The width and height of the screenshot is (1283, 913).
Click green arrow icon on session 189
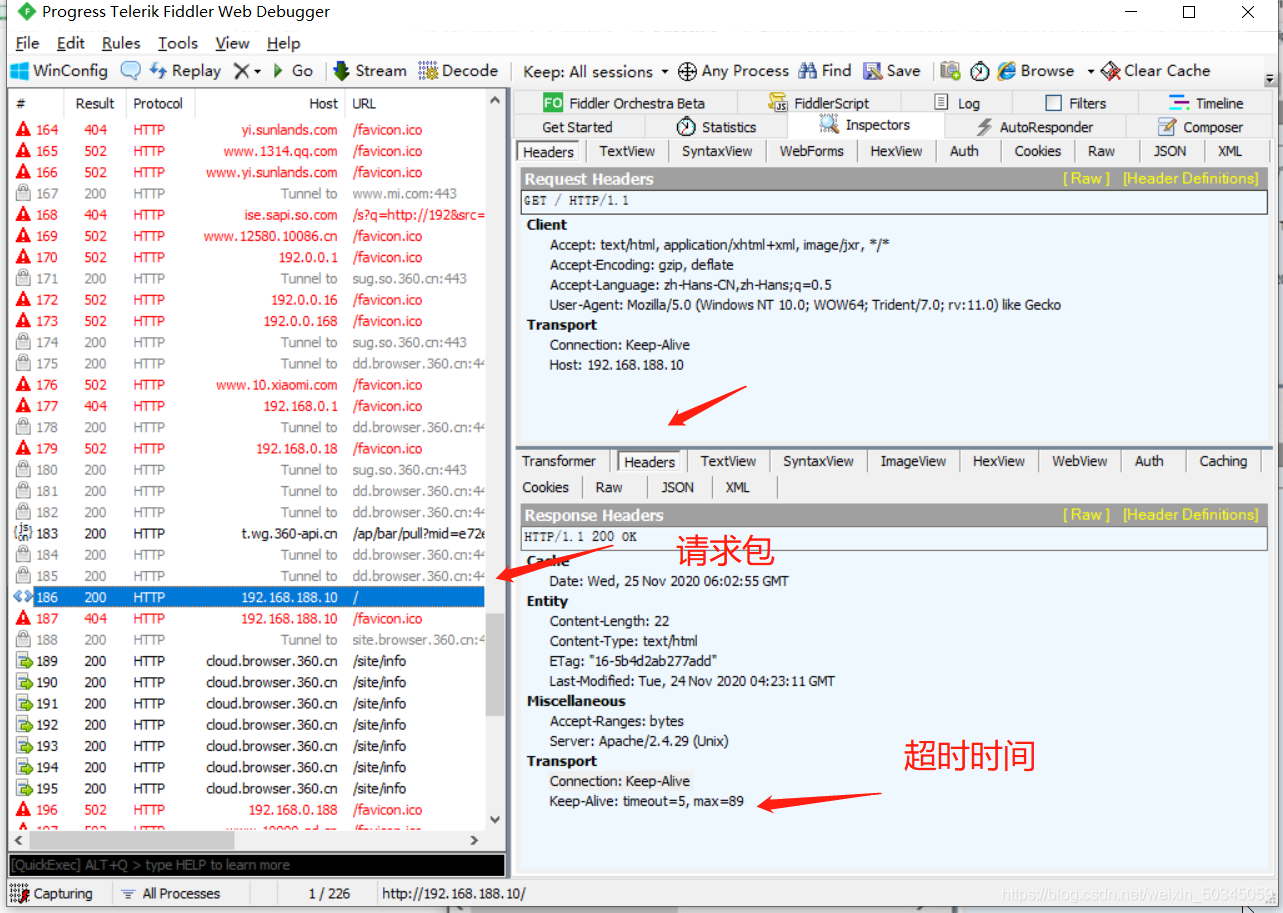[x=23, y=661]
